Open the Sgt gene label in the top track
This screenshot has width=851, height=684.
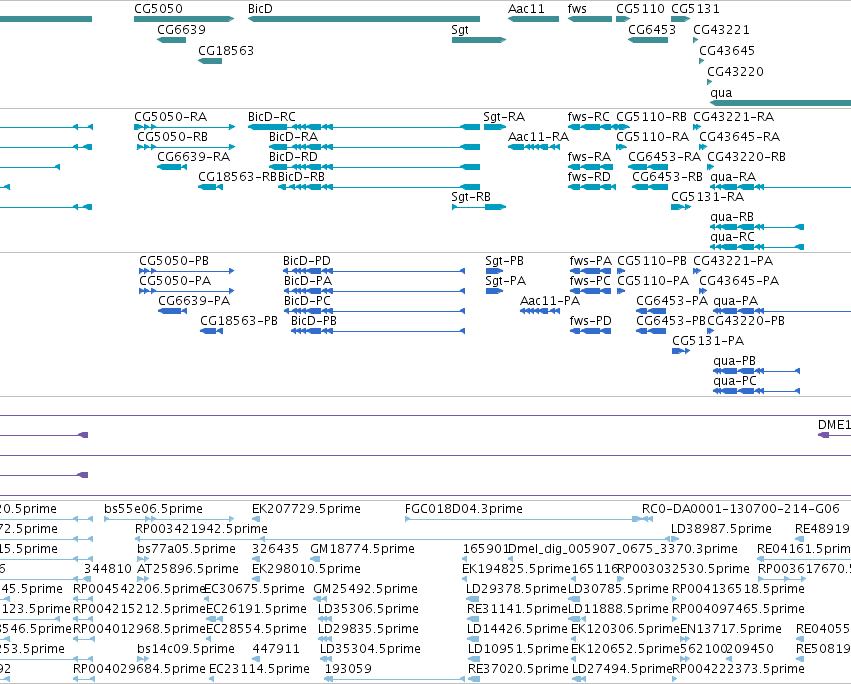tap(460, 30)
